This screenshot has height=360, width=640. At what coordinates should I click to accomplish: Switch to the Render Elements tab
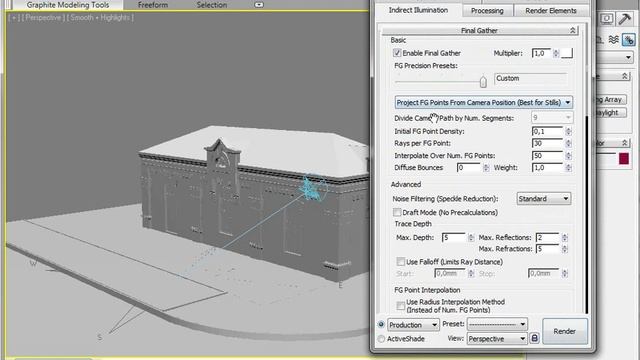tap(551, 11)
